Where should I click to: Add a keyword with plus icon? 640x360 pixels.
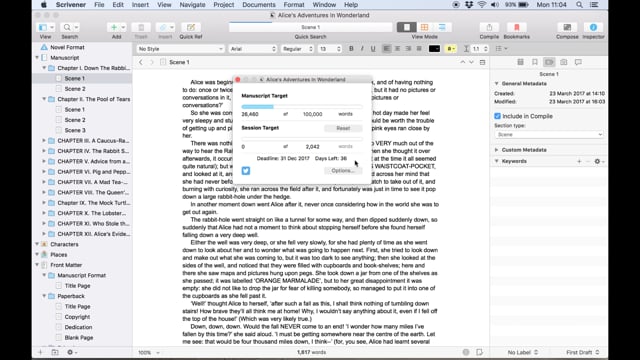pyautogui.click(x=579, y=161)
